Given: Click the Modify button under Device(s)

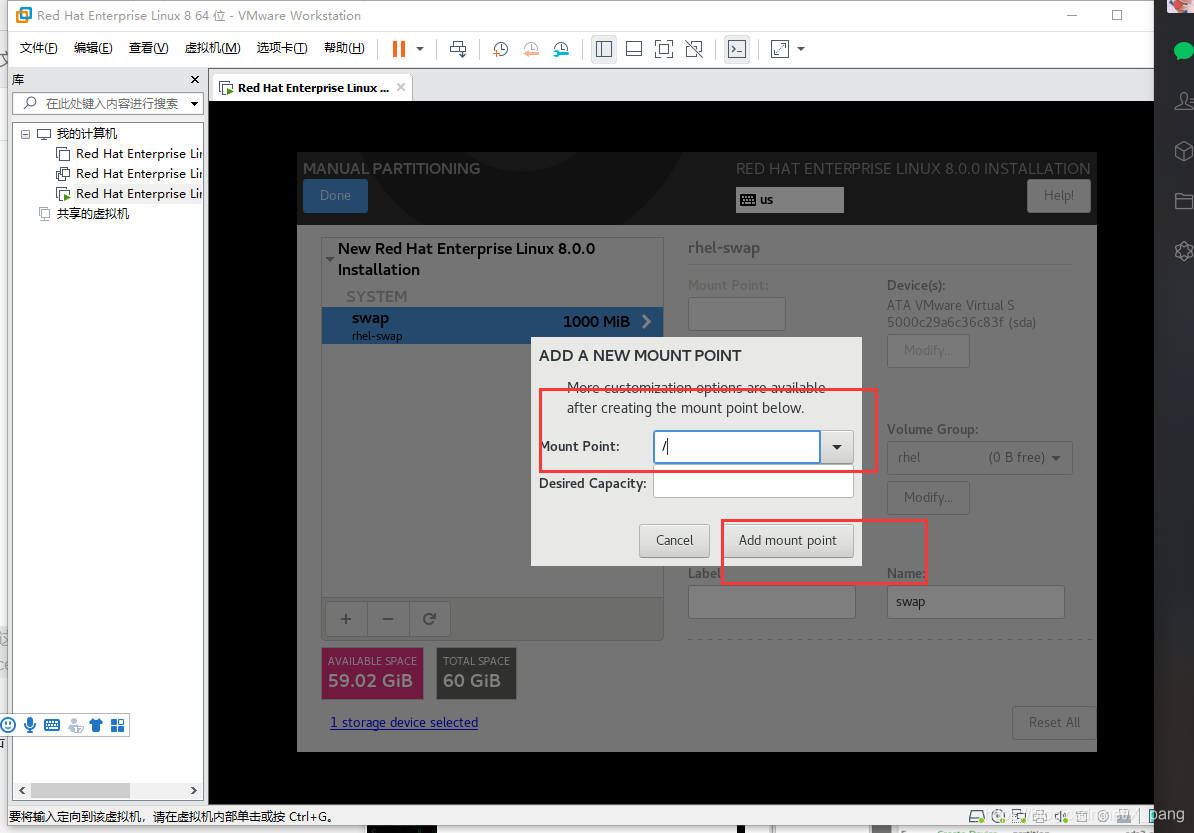Looking at the screenshot, I should (928, 350).
